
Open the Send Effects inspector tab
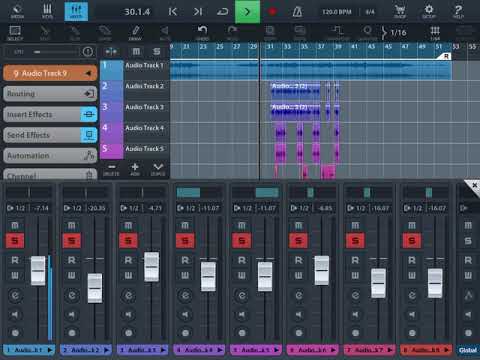(x=42, y=135)
